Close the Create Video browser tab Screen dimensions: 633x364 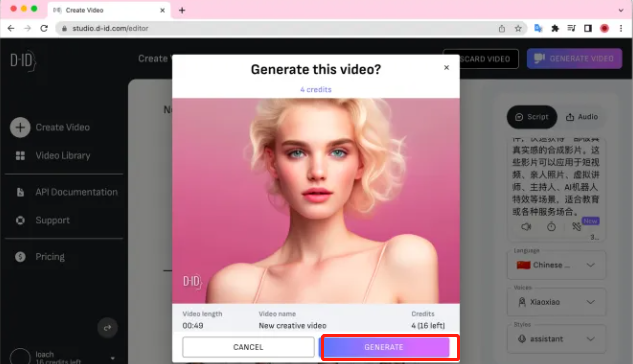pyautogui.click(x=162, y=10)
